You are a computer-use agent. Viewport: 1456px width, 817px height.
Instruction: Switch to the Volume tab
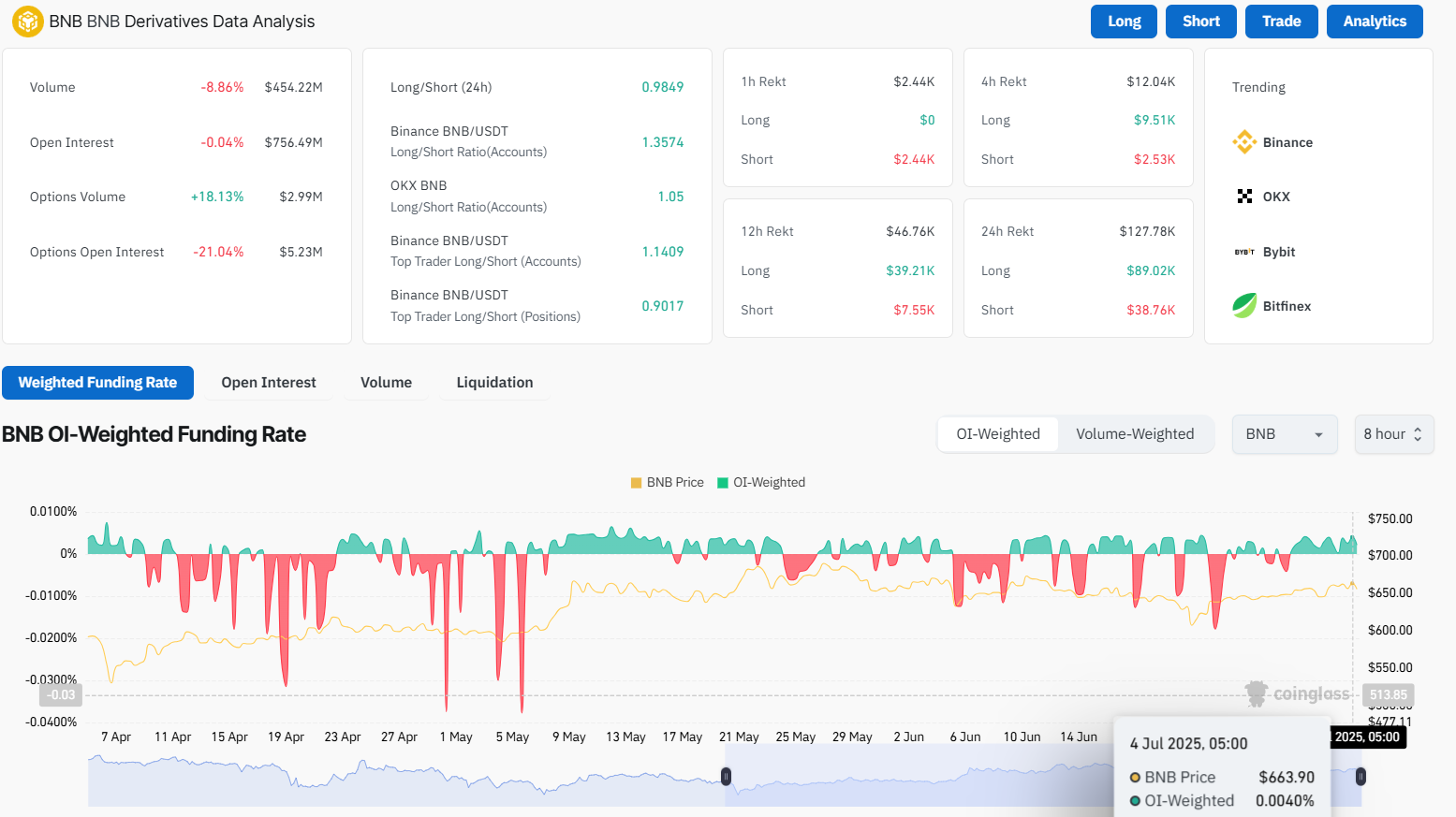(386, 383)
